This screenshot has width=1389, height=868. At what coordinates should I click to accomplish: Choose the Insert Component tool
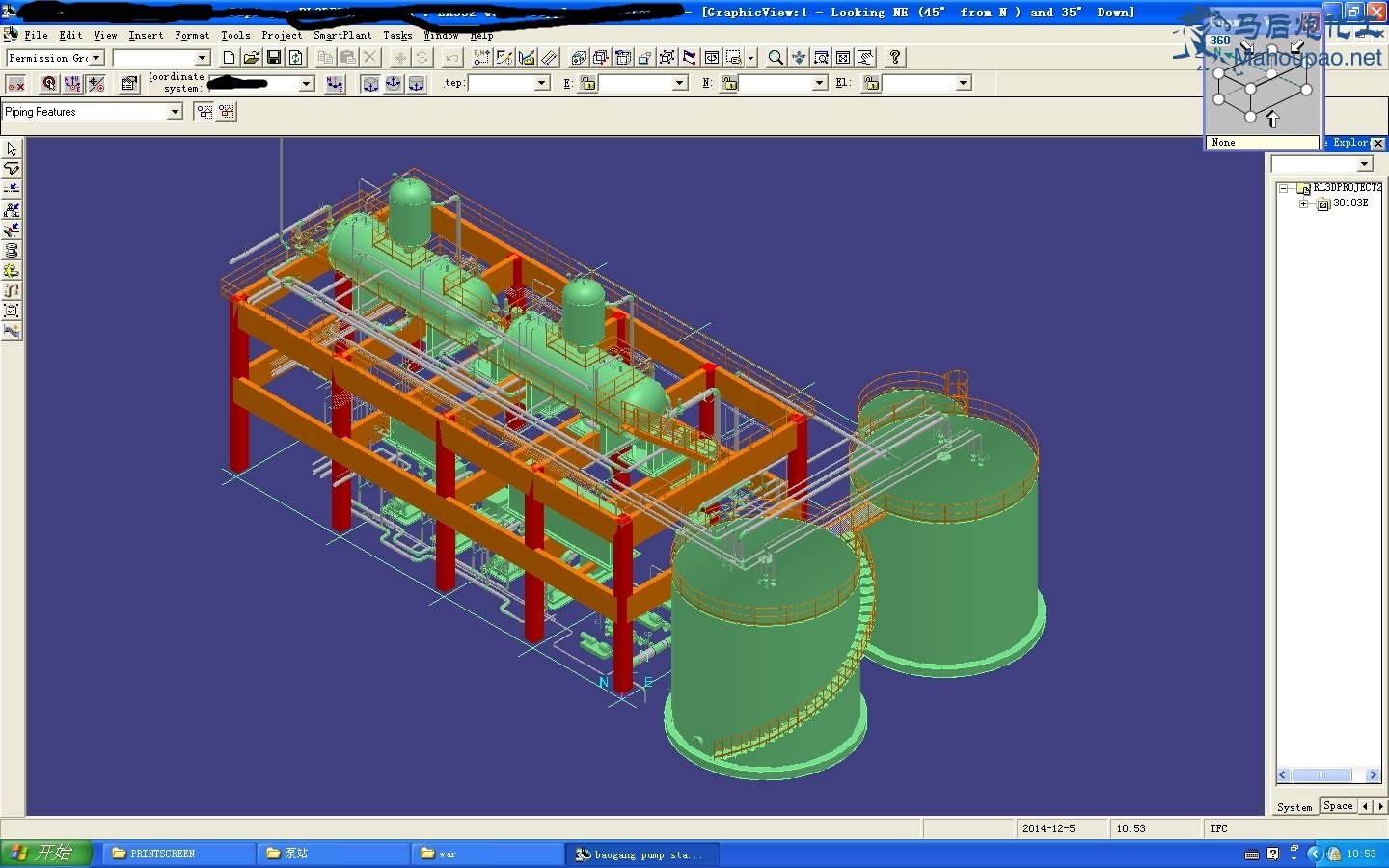(12, 209)
